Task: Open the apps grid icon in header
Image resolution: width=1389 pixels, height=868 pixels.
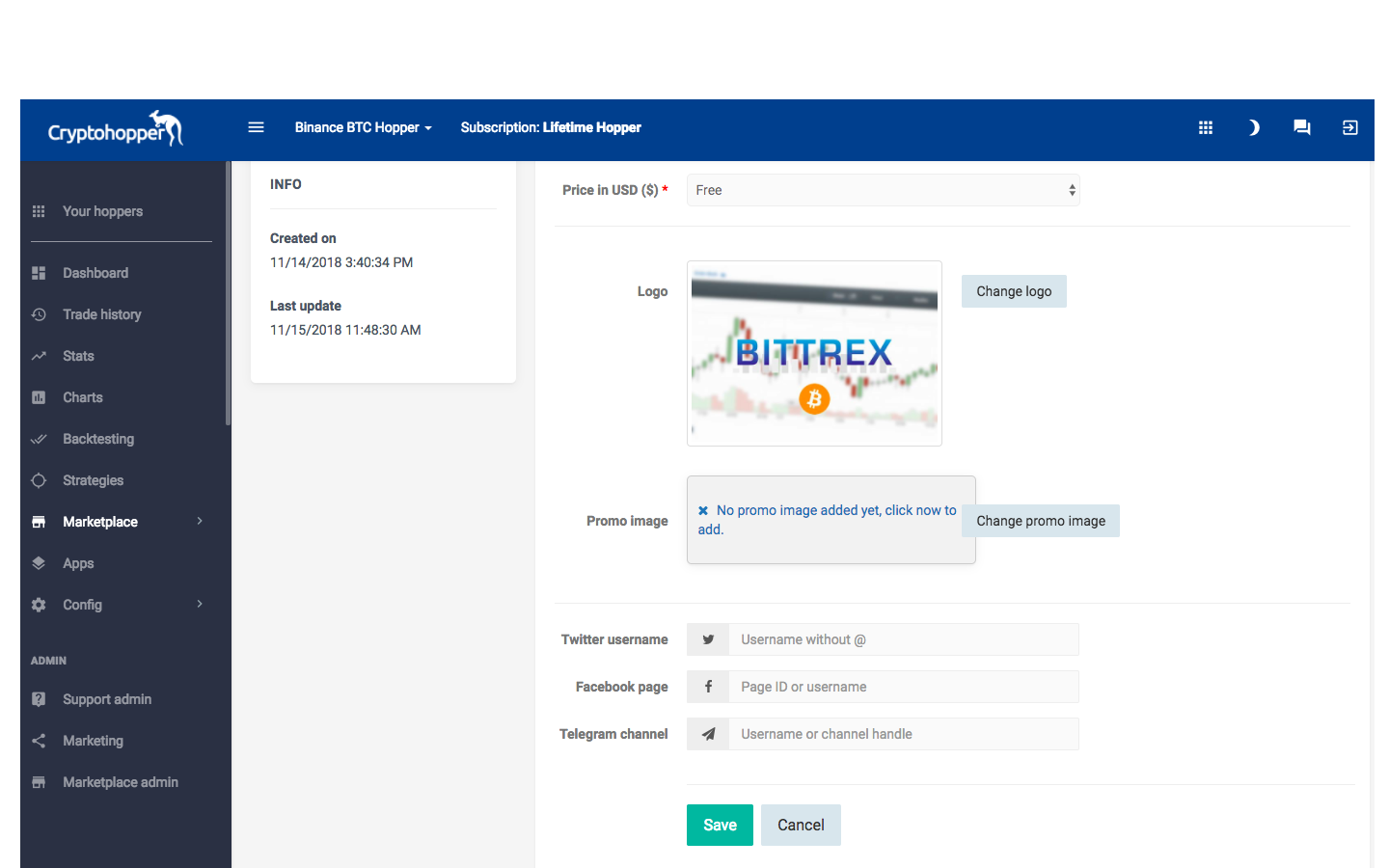Action: click(1206, 127)
